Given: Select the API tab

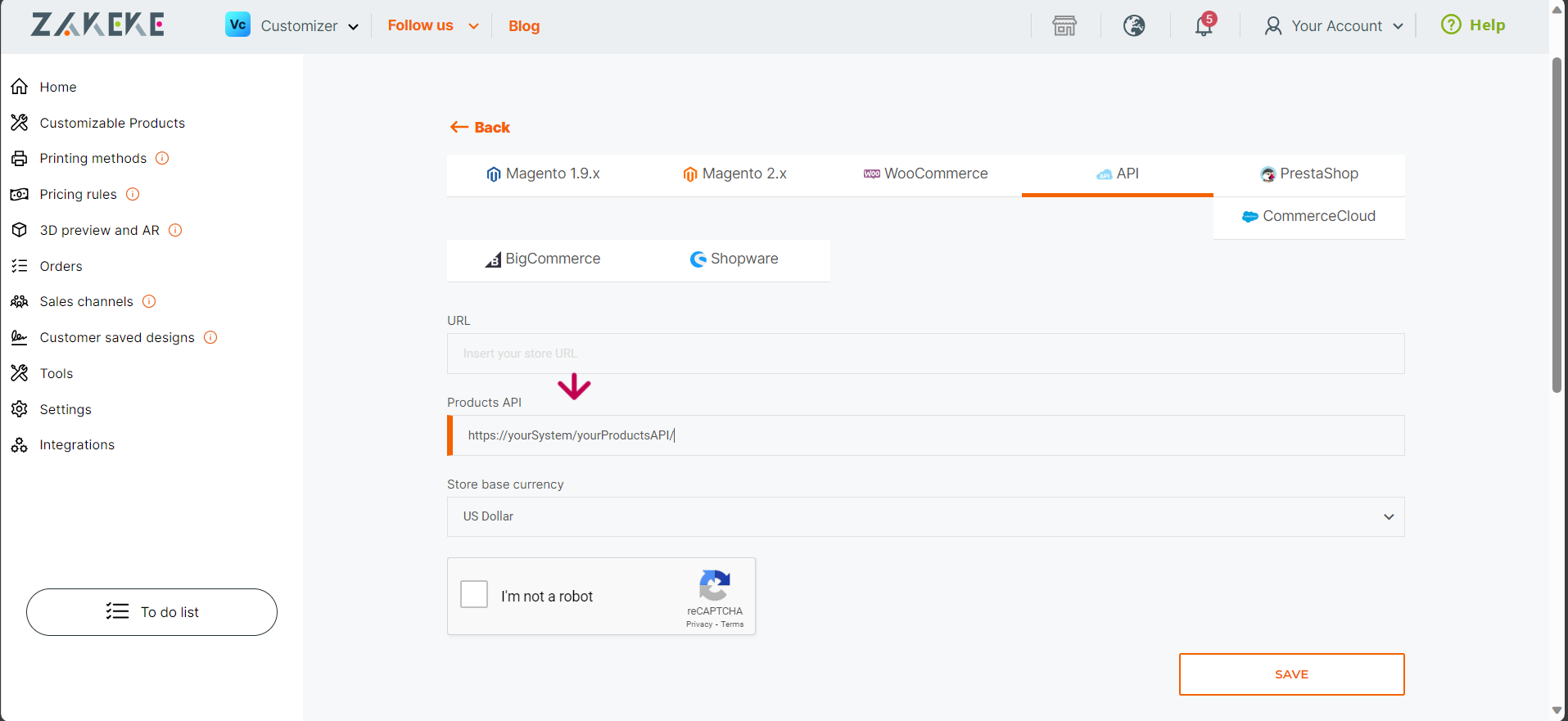Looking at the screenshot, I should pos(1118,174).
